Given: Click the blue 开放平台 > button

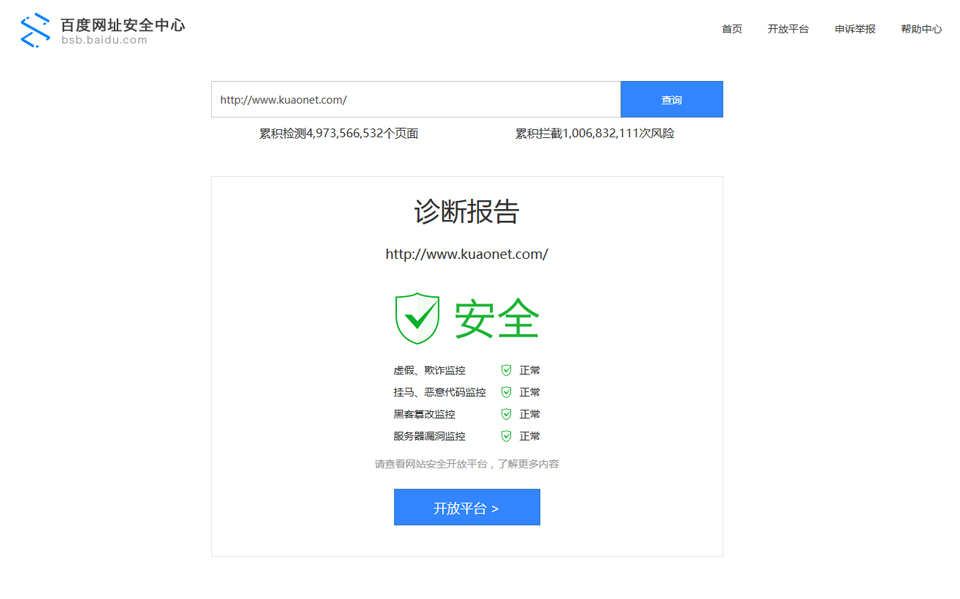Looking at the screenshot, I should tap(467, 507).
